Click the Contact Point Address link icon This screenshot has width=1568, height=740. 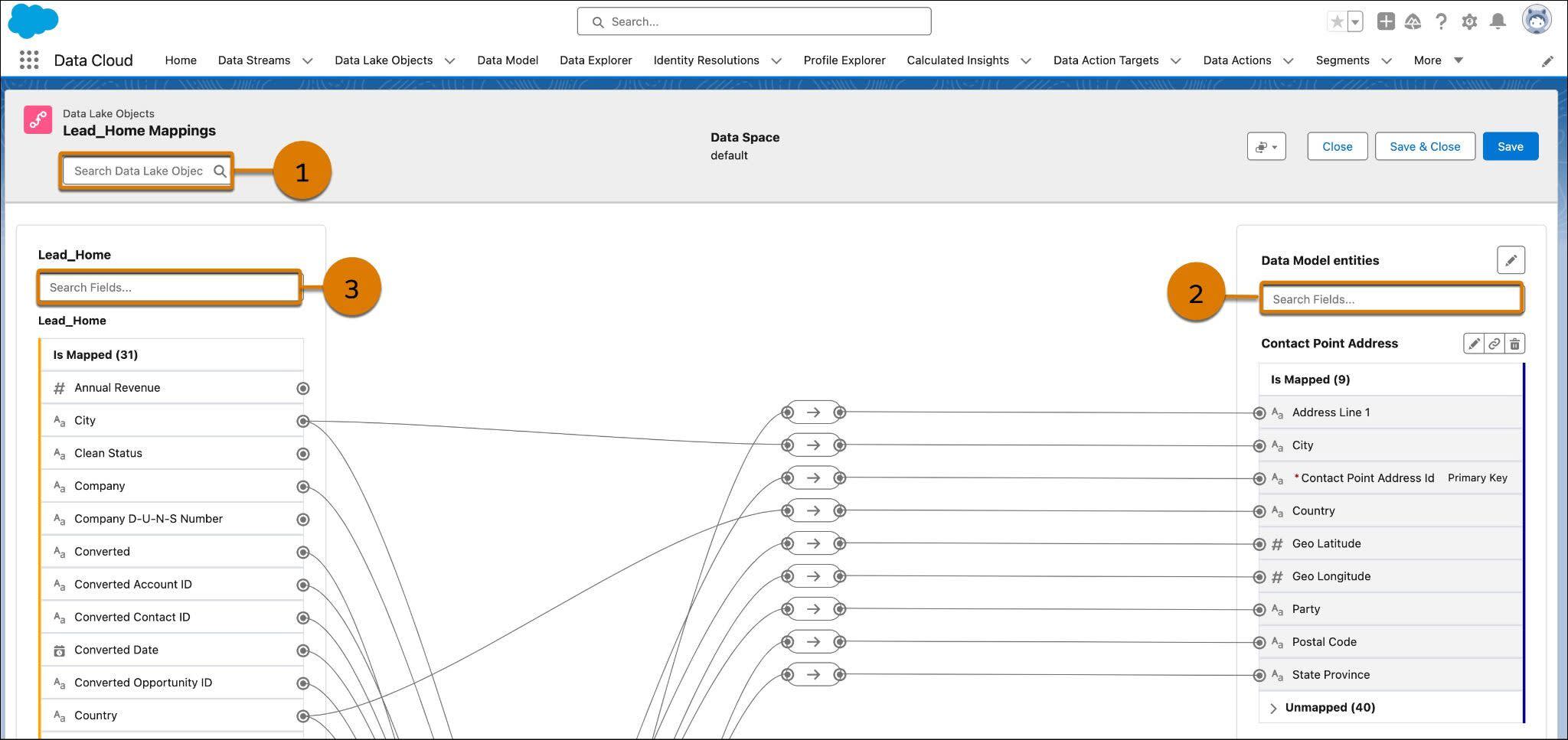pos(1494,344)
